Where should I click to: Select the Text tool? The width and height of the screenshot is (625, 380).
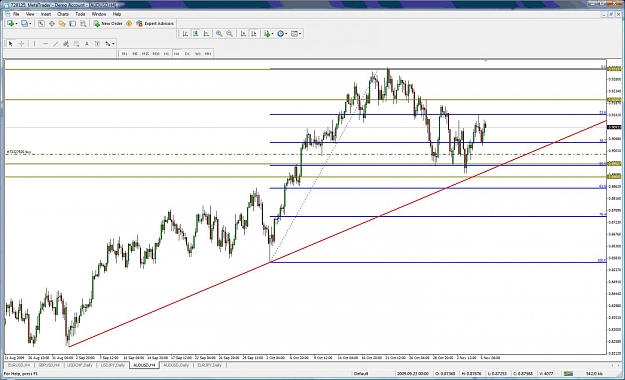pyautogui.click(x=86, y=44)
